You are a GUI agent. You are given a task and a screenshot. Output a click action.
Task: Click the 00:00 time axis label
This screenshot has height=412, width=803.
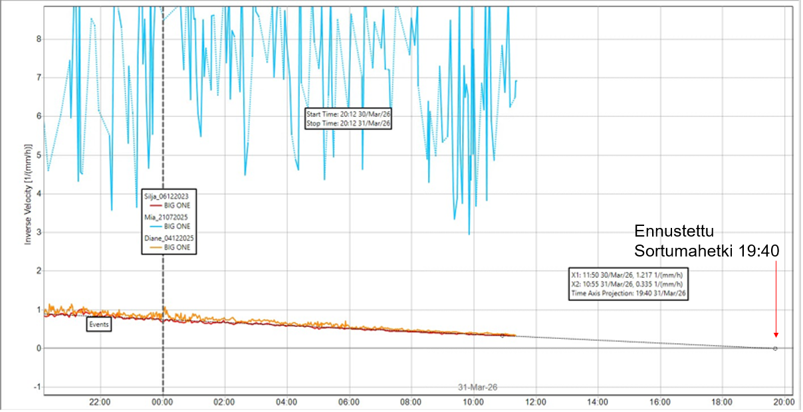click(162, 401)
